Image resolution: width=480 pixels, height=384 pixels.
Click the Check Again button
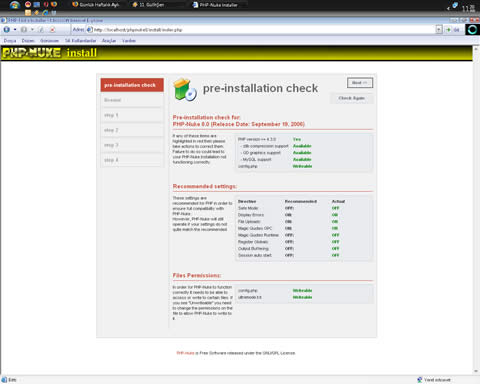(352, 98)
